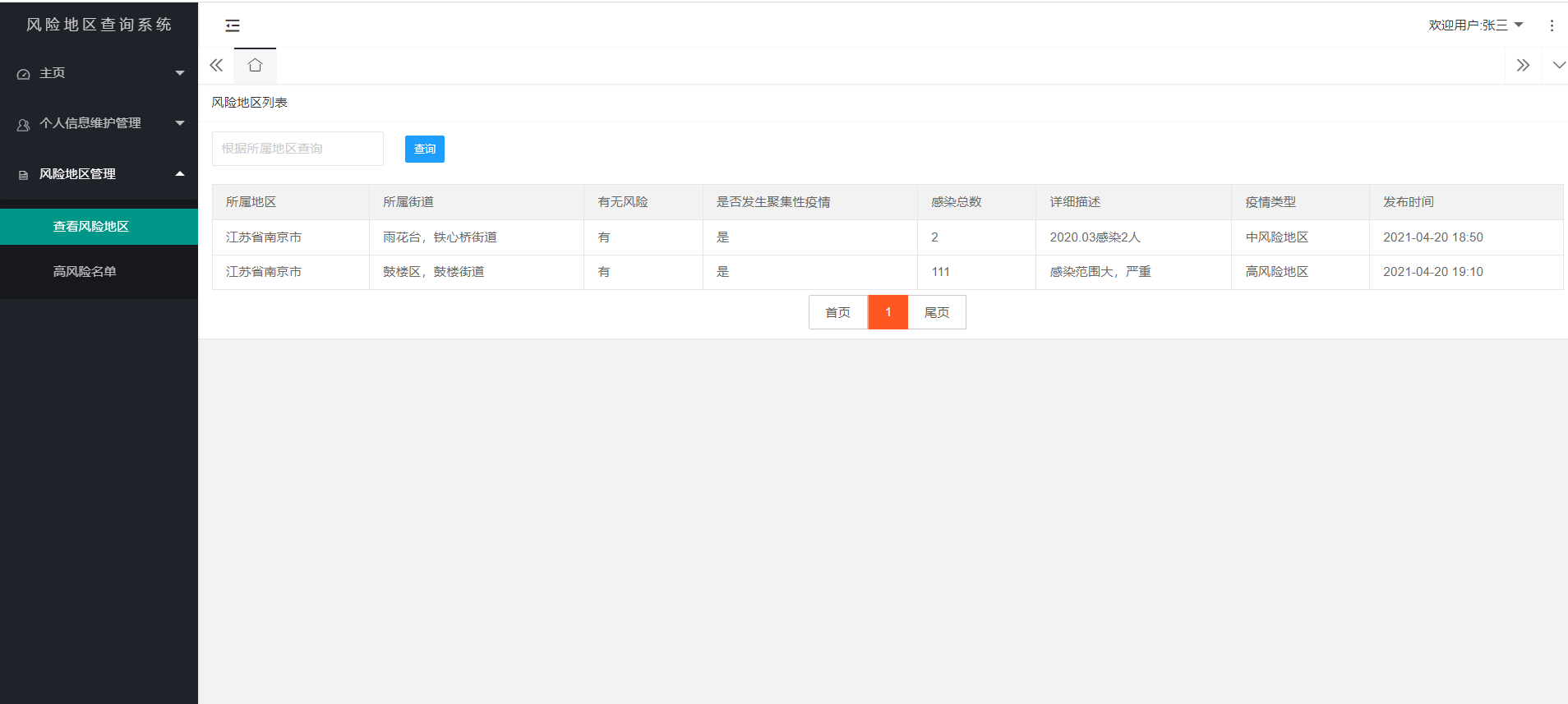Screen dimensions: 1568x704
Task: Open the 高风险名单 menu item
Action: 99,271
